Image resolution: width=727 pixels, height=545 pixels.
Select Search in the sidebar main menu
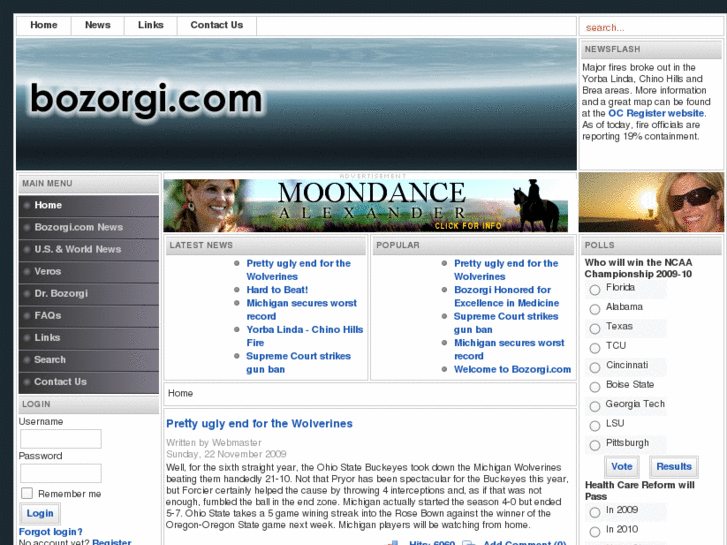(x=89, y=359)
